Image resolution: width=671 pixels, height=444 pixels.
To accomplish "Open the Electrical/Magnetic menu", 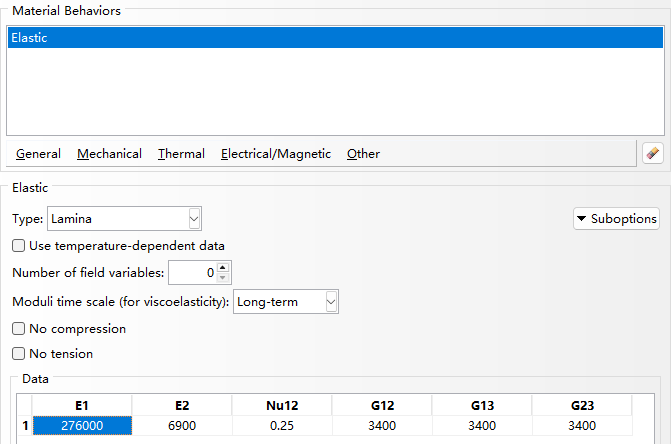I will [276, 154].
